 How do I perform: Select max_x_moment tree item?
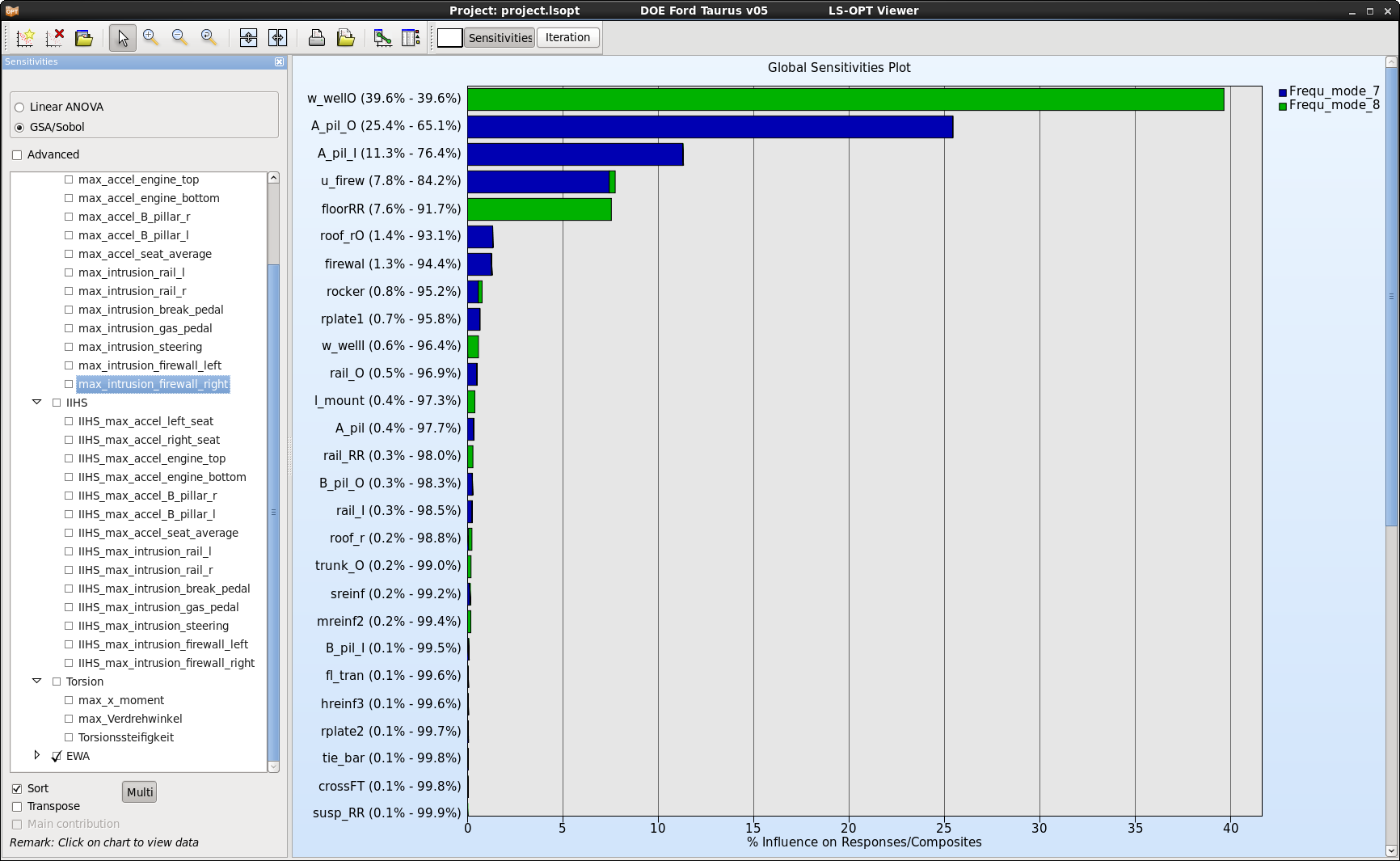coord(121,700)
